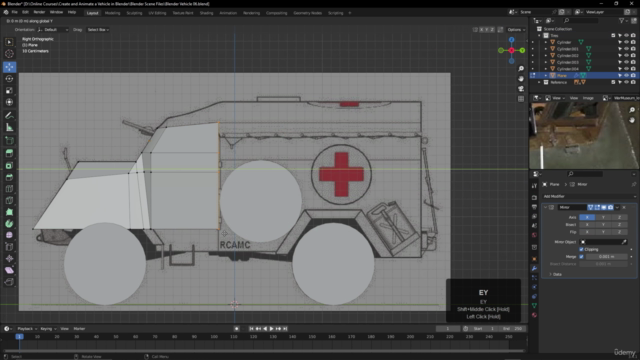This screenshot has width=640, height=360.
Task: Select the Spin tool
Action: click(9, 224)
